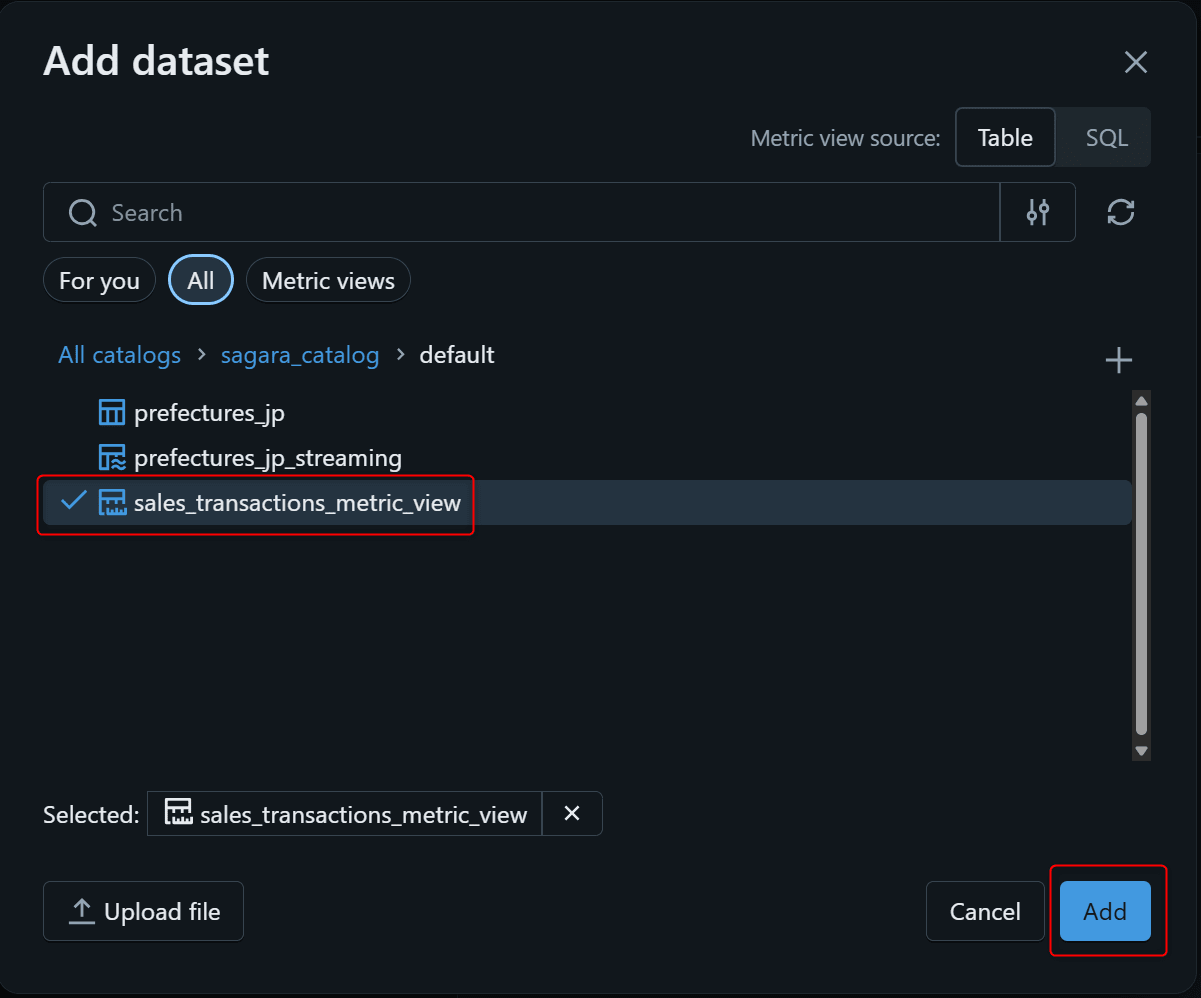Click the Upload file button

click(x=143, y=911)
